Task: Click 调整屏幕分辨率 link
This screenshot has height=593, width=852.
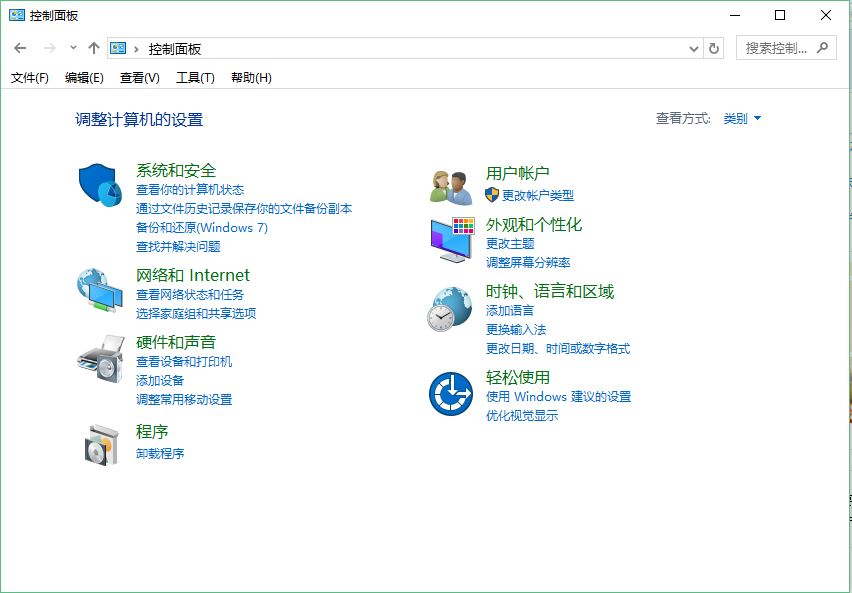Action: click(528, 263)
